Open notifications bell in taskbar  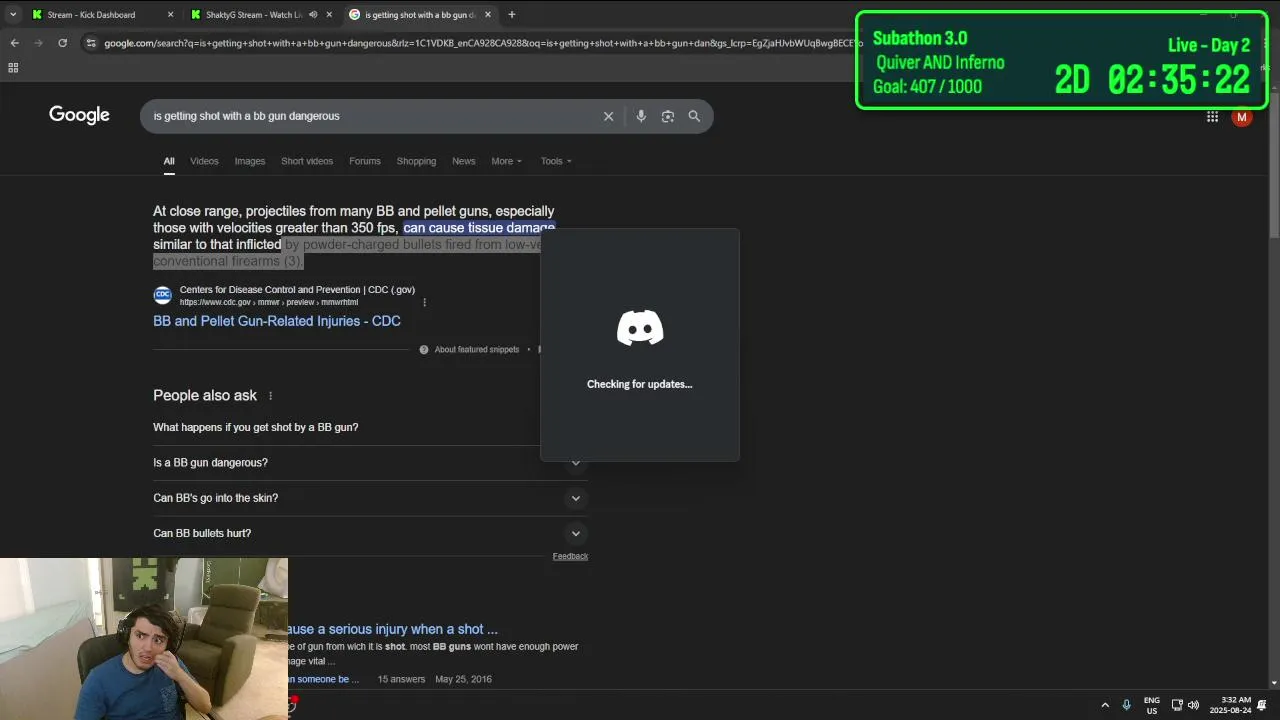1262,705
